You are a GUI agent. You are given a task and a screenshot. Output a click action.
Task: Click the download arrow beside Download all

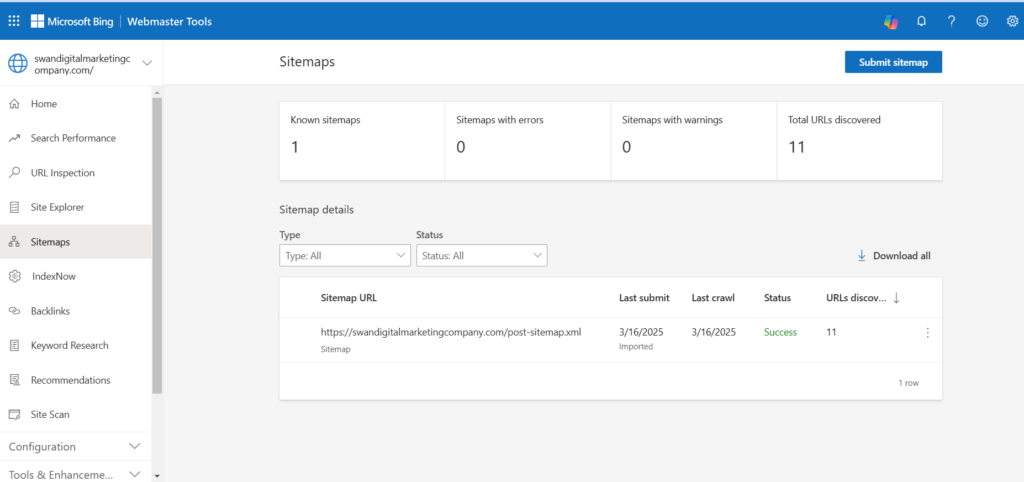tap(861, 255)
